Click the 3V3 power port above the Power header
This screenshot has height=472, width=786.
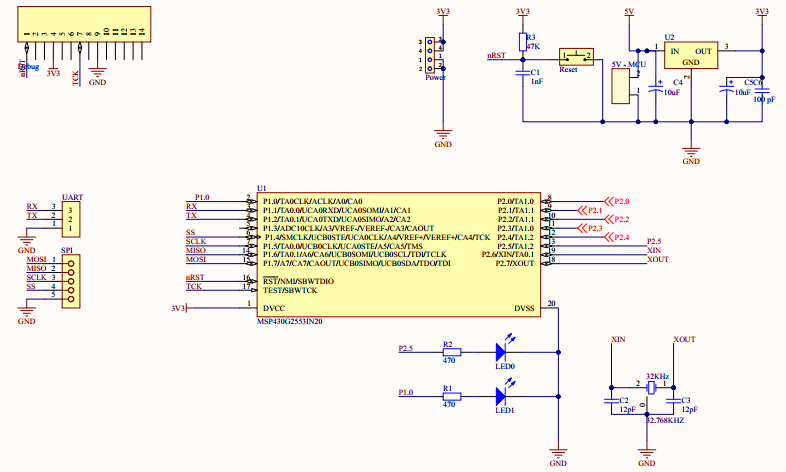point(443,12)
